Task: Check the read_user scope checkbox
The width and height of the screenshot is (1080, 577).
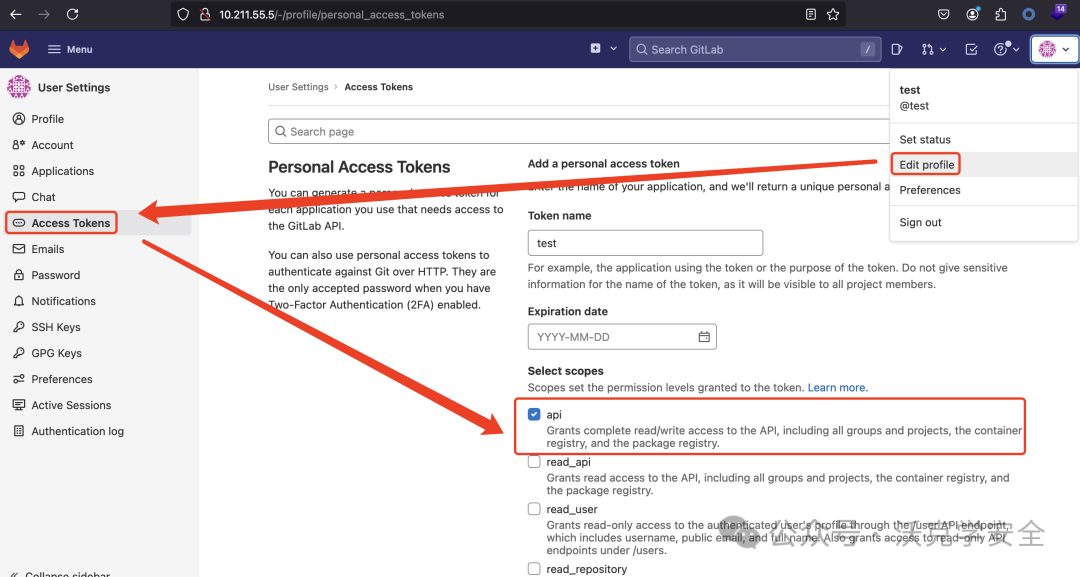Action: [x=534, y=509]
